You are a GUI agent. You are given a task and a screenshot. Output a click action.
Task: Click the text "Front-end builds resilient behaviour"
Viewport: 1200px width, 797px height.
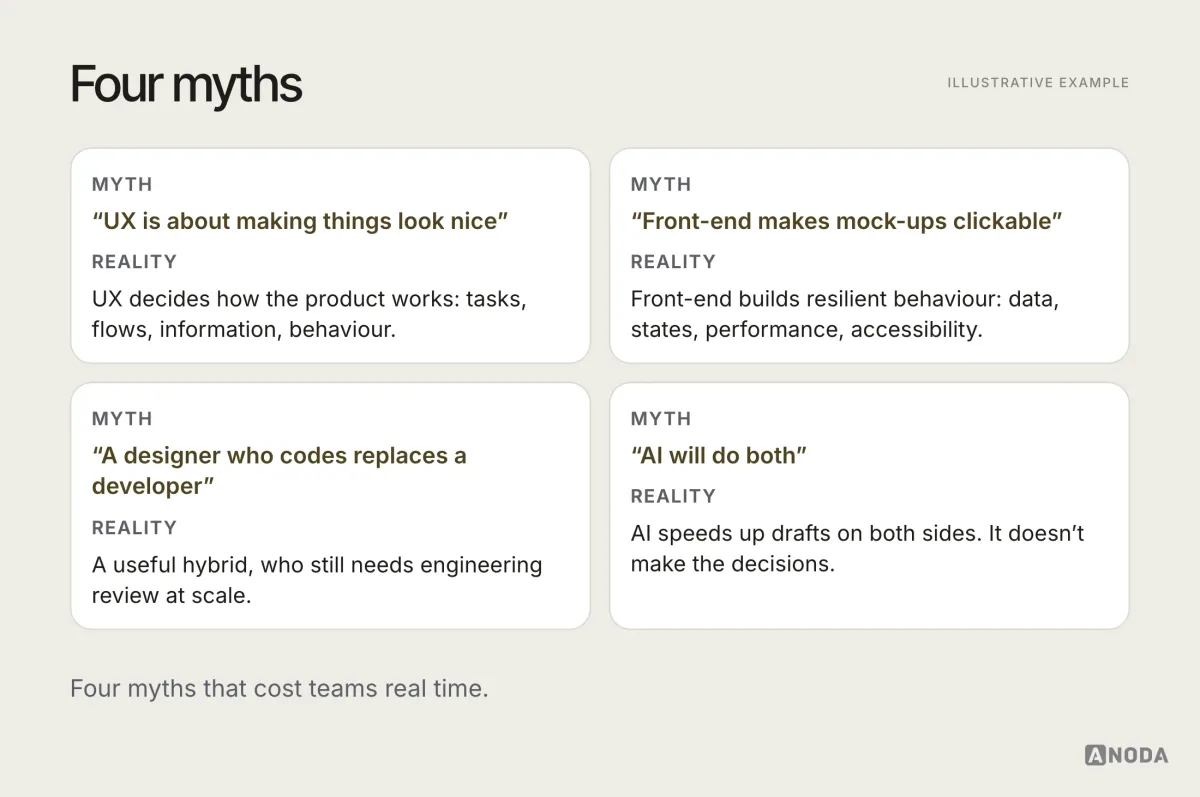pyautogui.click(x=816, y=299)
